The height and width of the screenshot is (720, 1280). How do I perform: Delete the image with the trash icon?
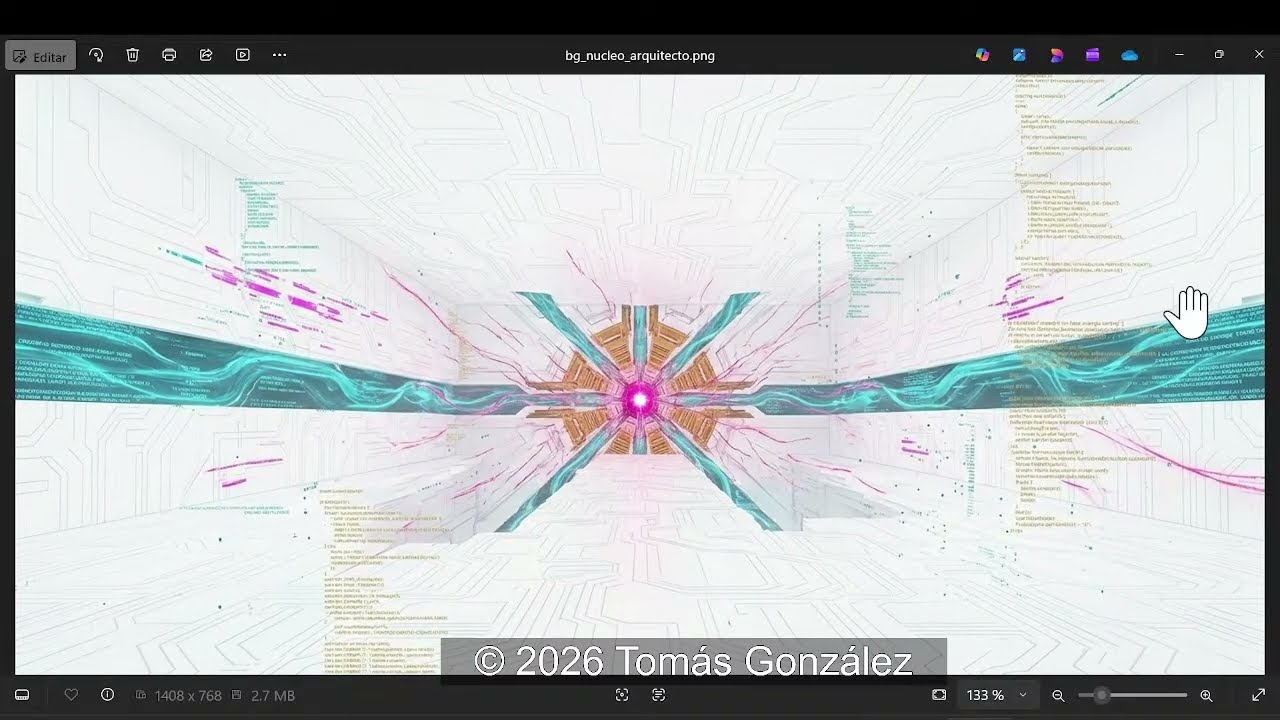tap(133, 55)
